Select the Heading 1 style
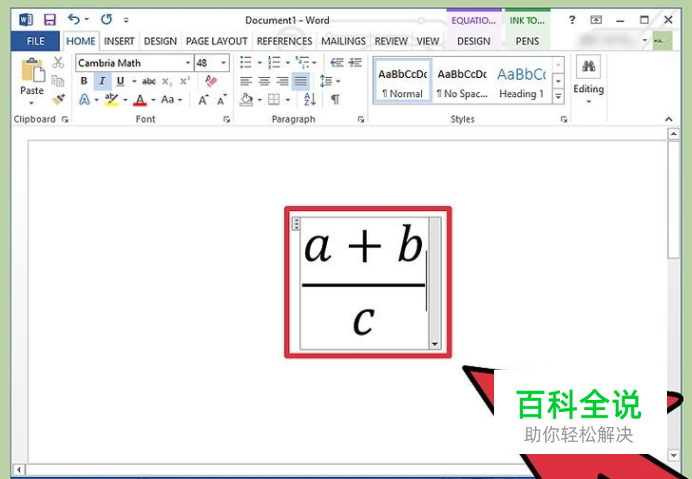 (x=521, y=81)
